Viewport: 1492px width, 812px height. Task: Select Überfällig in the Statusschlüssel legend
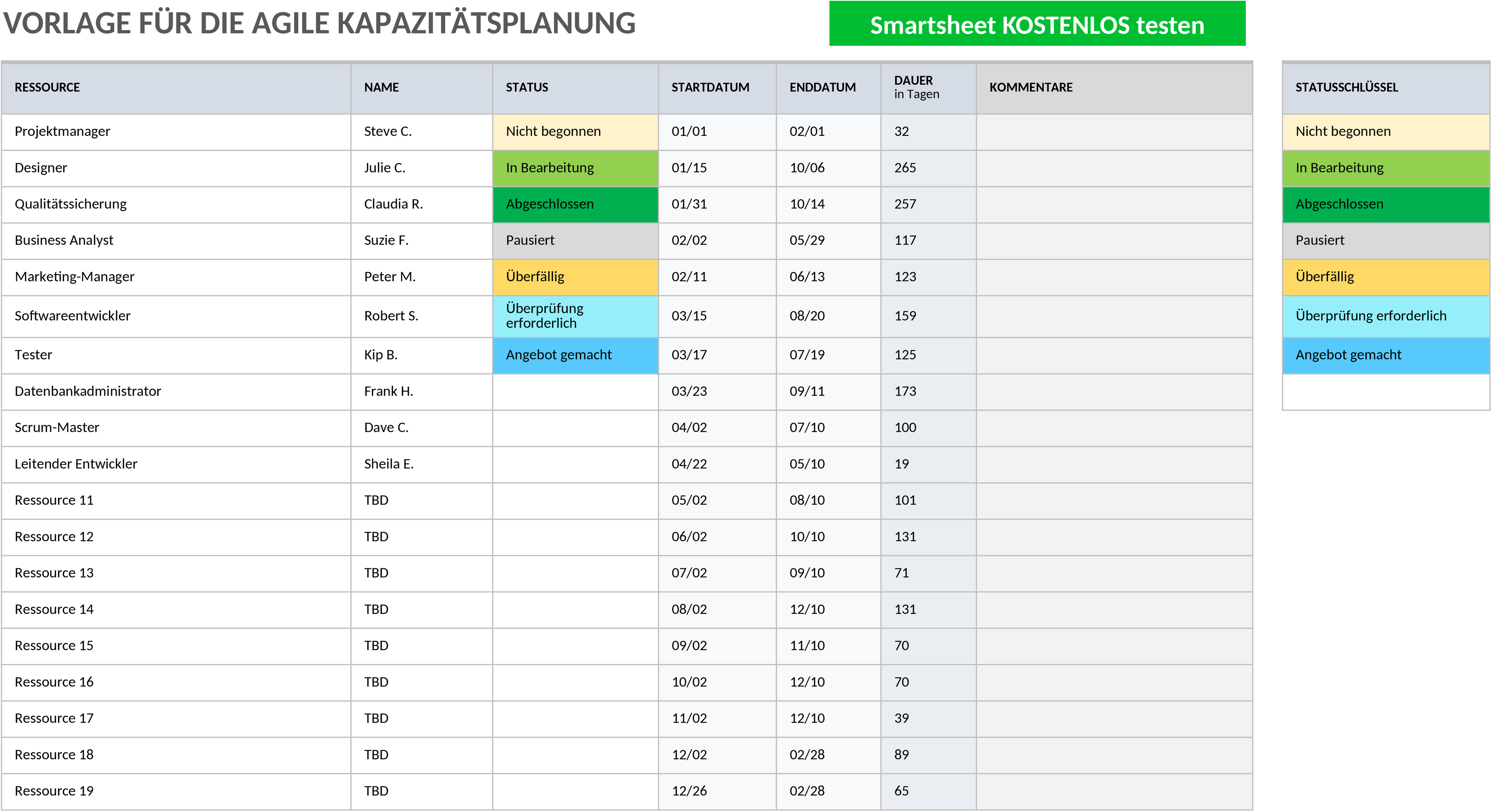[x=1386, y=277]
